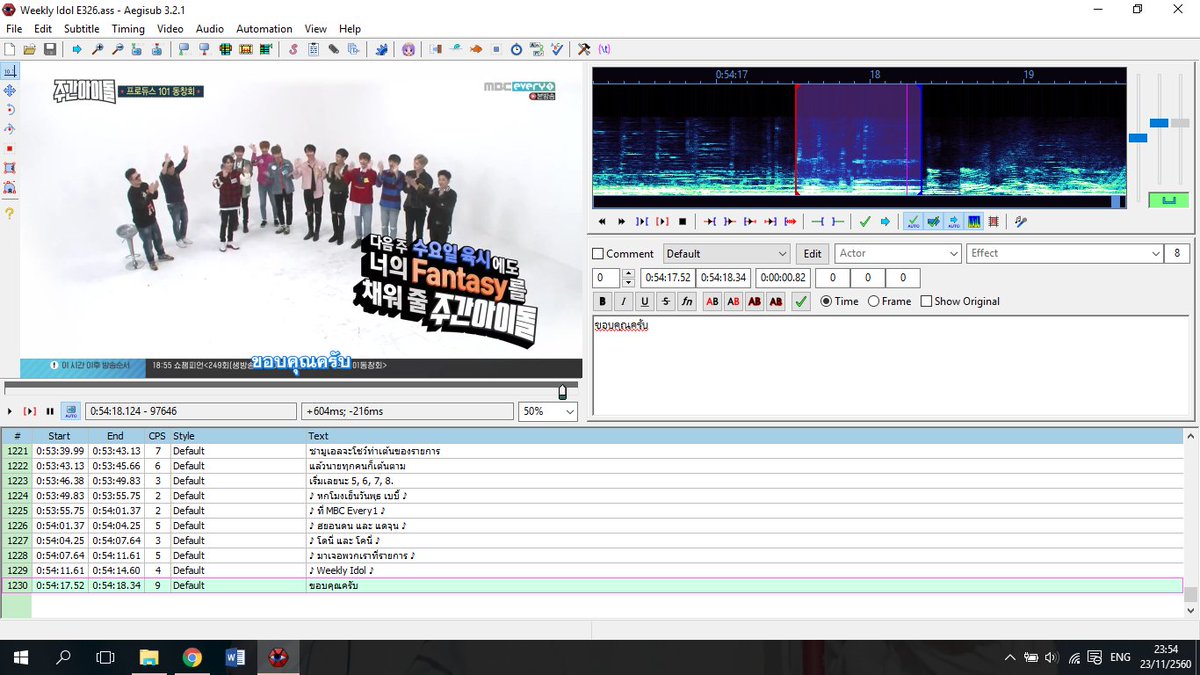Select the standard video cursor tool
Viewport: 1200px width, 675px height.
[9, 71]
